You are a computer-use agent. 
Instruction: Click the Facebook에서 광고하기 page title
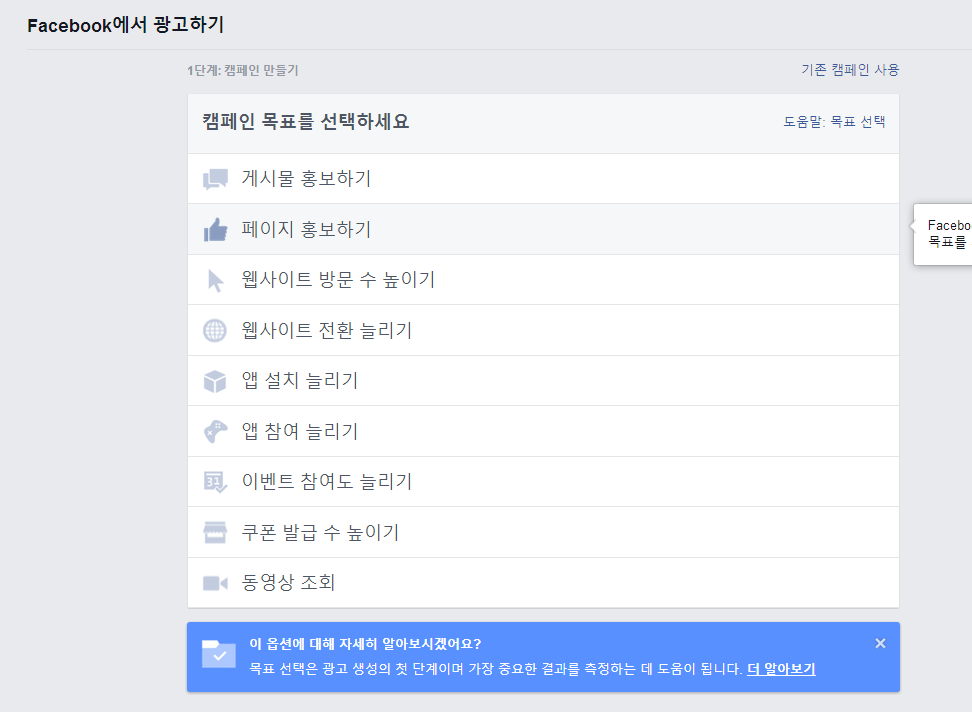tap(125, 25)
